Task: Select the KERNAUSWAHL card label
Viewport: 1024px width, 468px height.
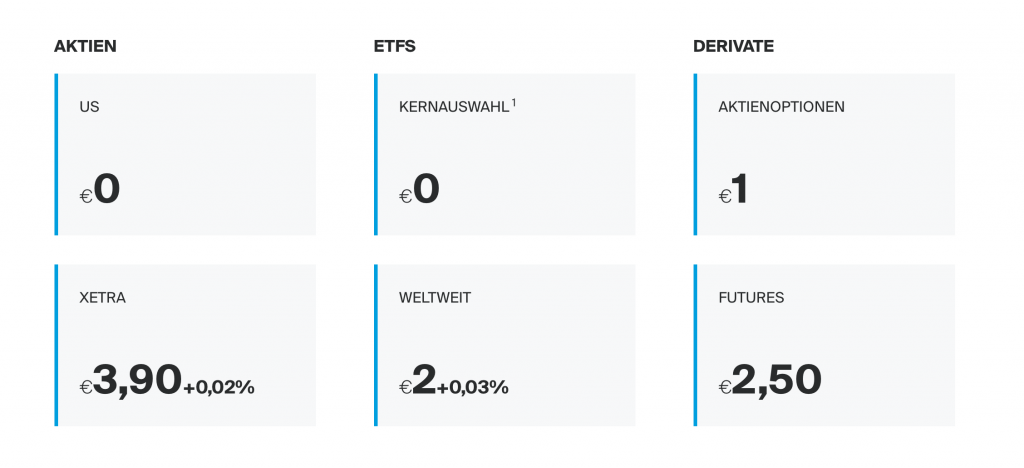Action: coord(454,107)
